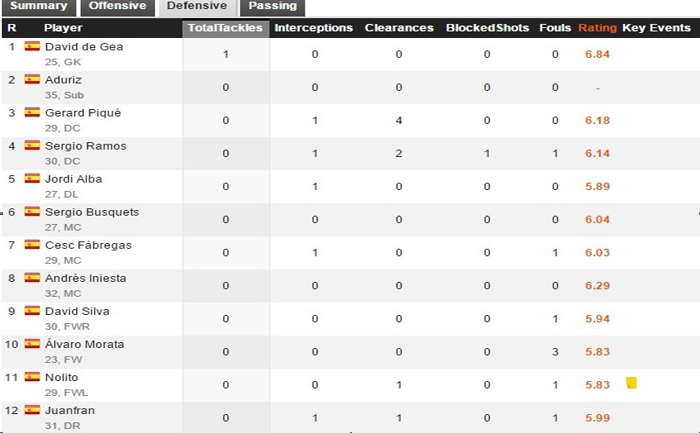Open David Silva player link
Image resolution: width=700 pixels, height=433 pixels.
(77, 311)
